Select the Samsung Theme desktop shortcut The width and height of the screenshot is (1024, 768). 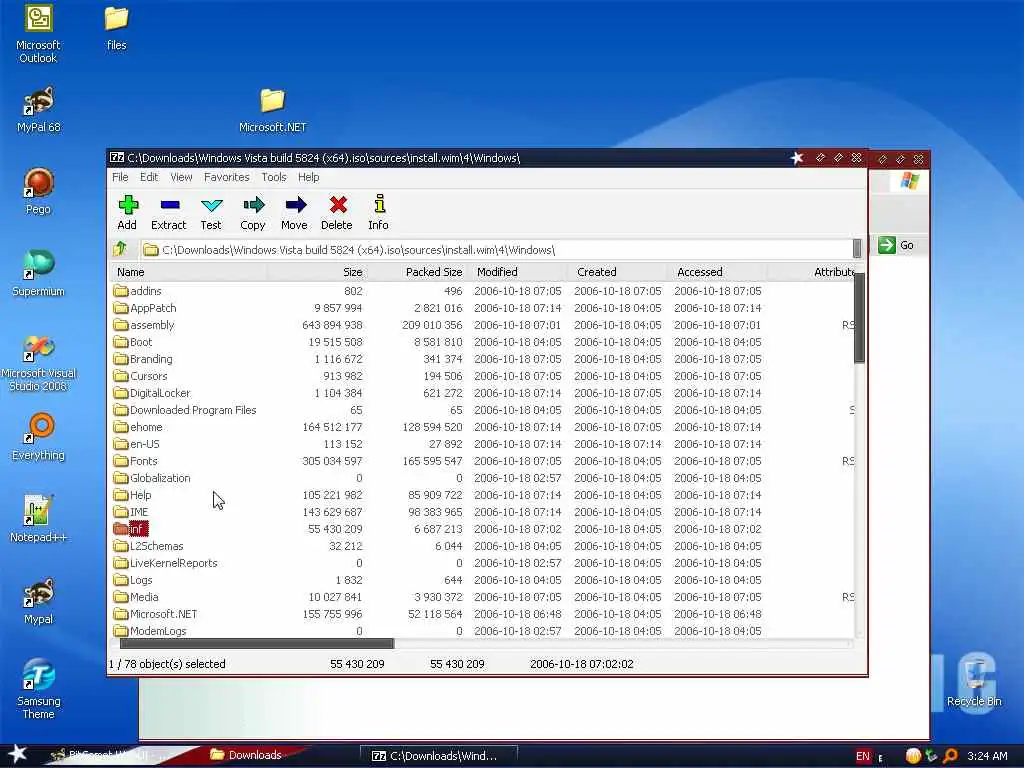pos(39,689)
